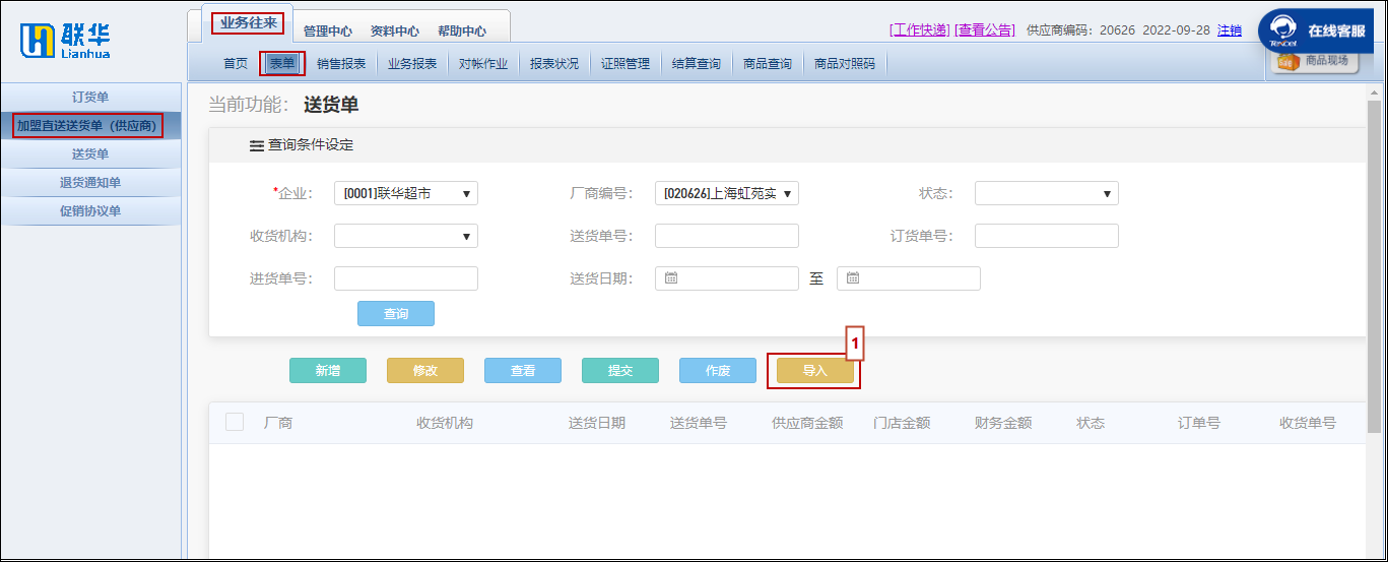Open the 查看公告 link
This screenshot has width=1388, height=562.
[x=985, y=30]
